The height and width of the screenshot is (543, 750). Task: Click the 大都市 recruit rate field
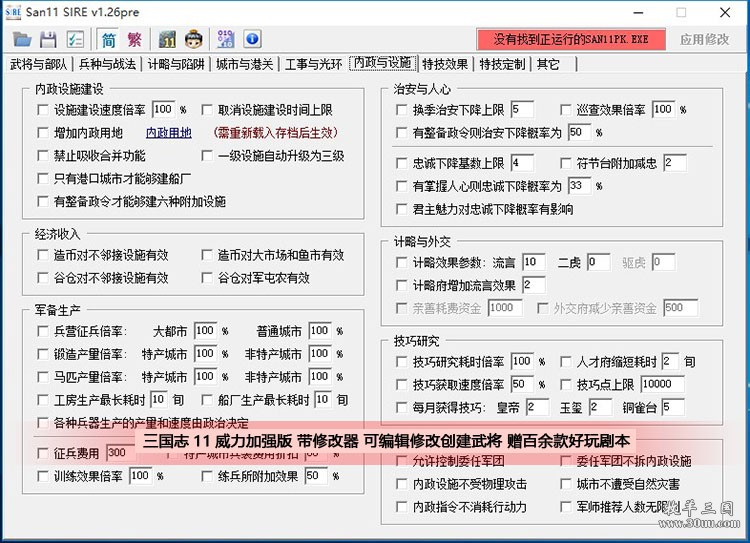coord(205,331)
